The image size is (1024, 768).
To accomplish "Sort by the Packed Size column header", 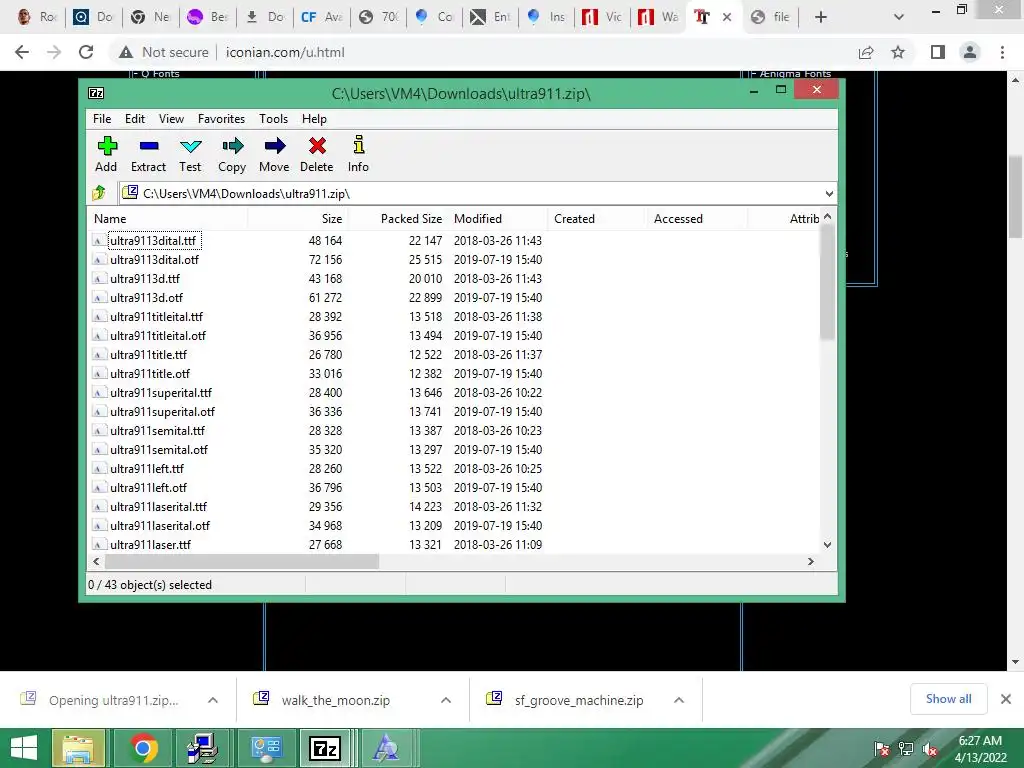I will [397, 219].
